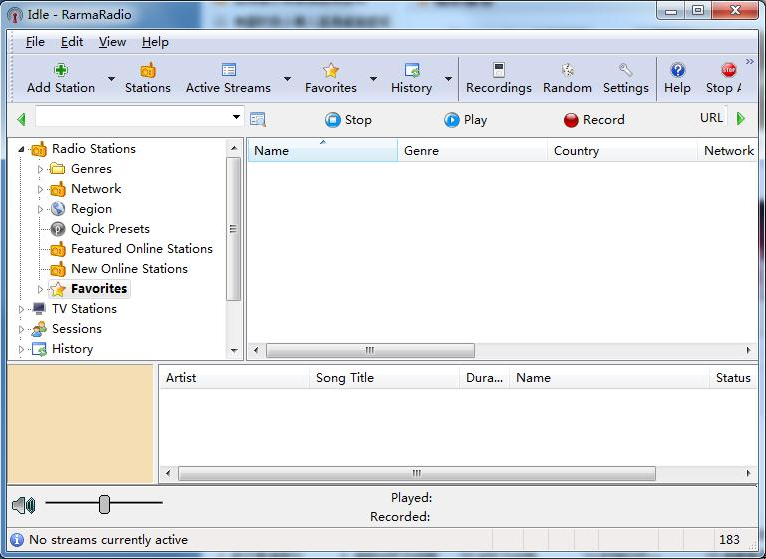
Task: Open the File menu
Action: 35,42
